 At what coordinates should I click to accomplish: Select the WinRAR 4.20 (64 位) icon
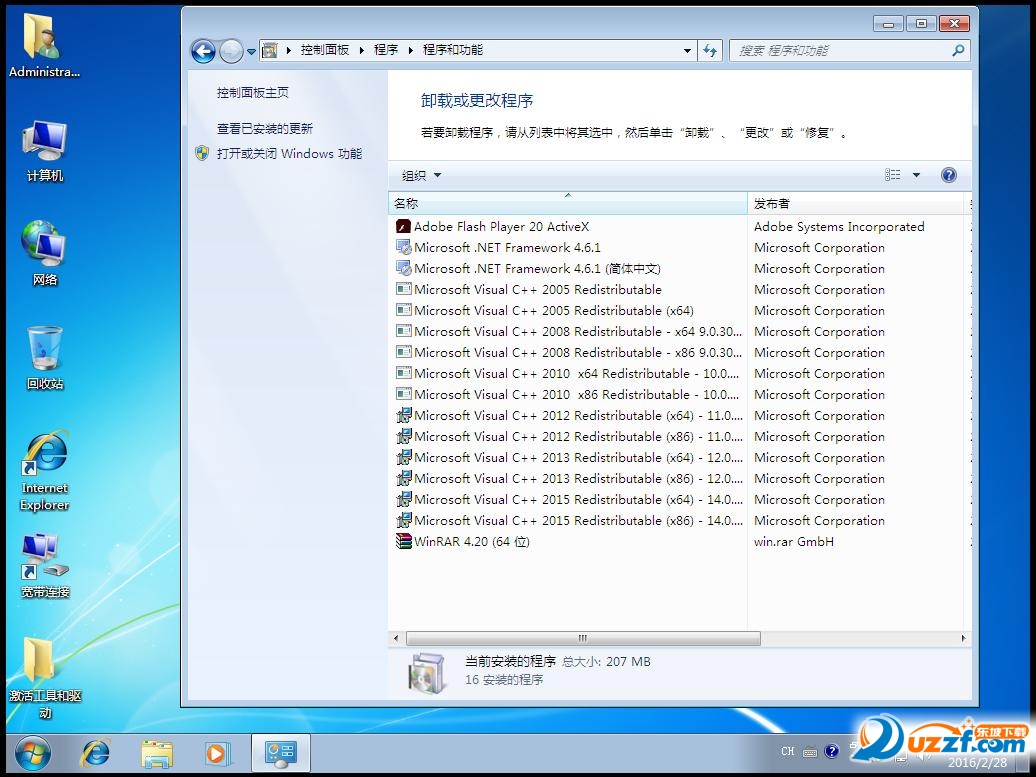[403, 541]
